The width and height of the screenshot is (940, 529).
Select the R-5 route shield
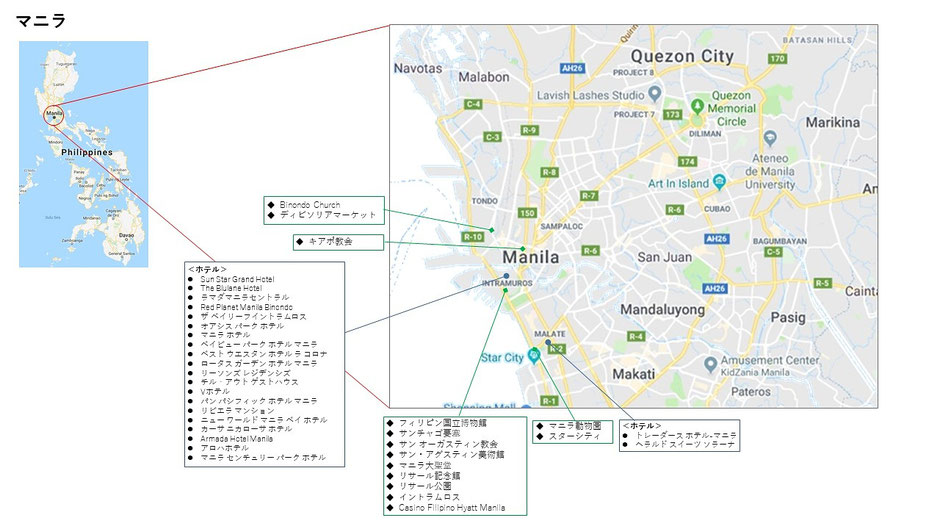[x=822, y=283]
